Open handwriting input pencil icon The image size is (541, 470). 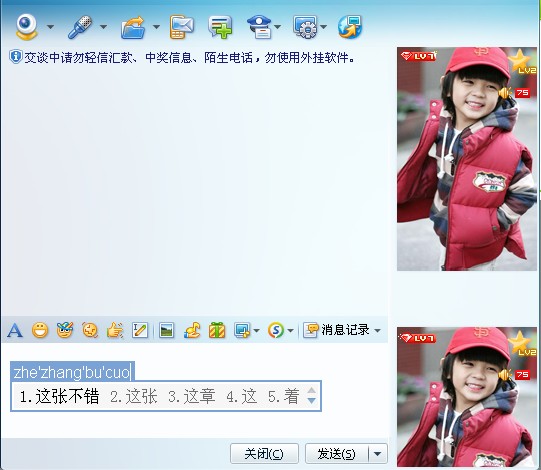coord(140,330)
